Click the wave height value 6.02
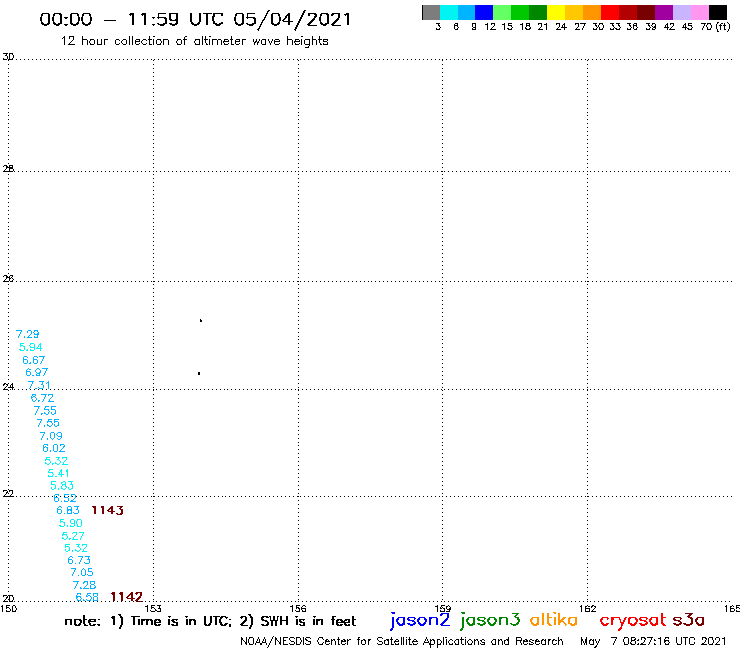The height and width of the screenshot is (650, 740). click(54, 448)
